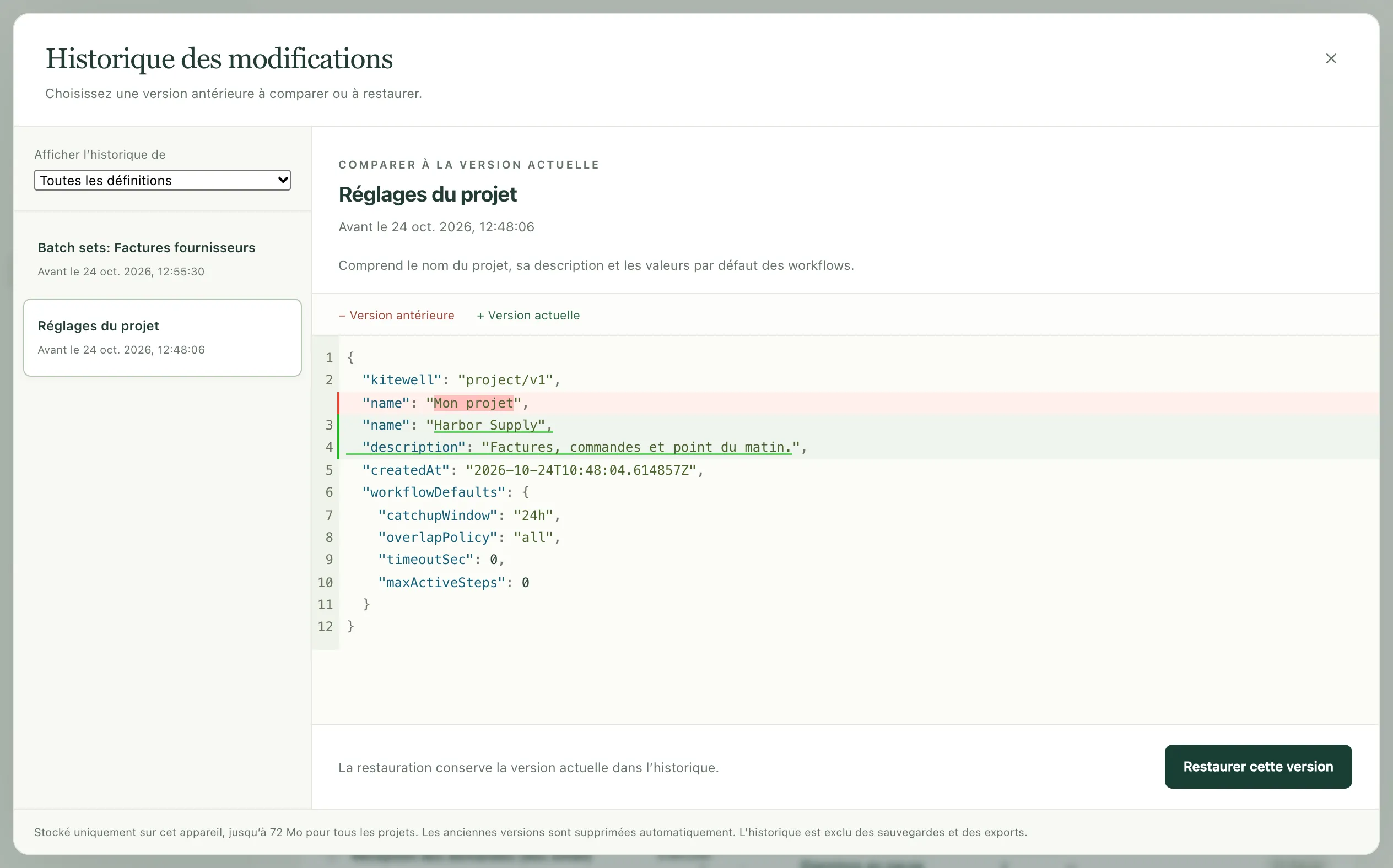This screenshot has width=1393, height=868.
Task: Click the "maxActiveSteps": 0 line
Action: [x=858, y=583]
